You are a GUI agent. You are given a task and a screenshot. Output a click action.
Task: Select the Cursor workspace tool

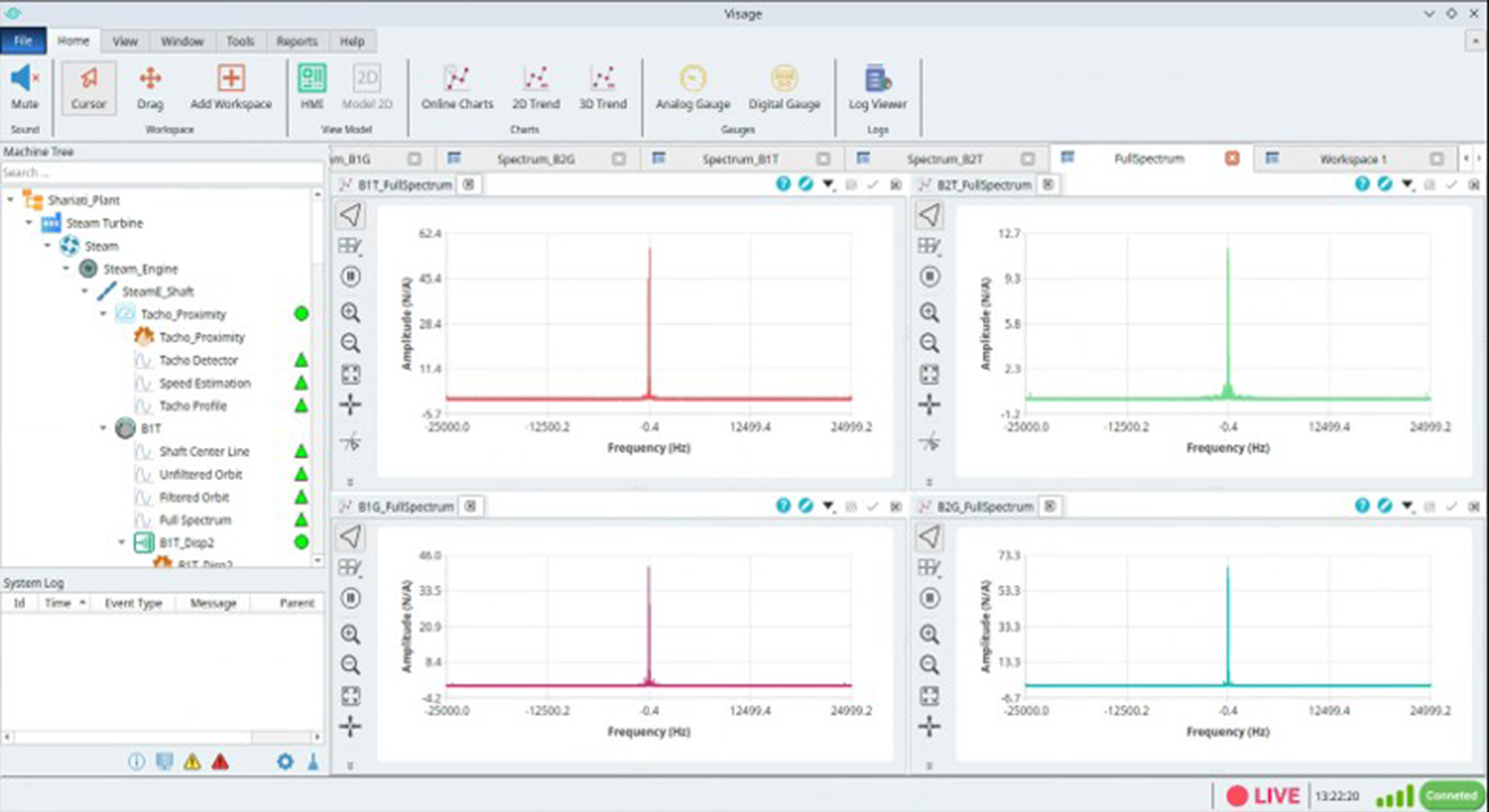(88, 87)
